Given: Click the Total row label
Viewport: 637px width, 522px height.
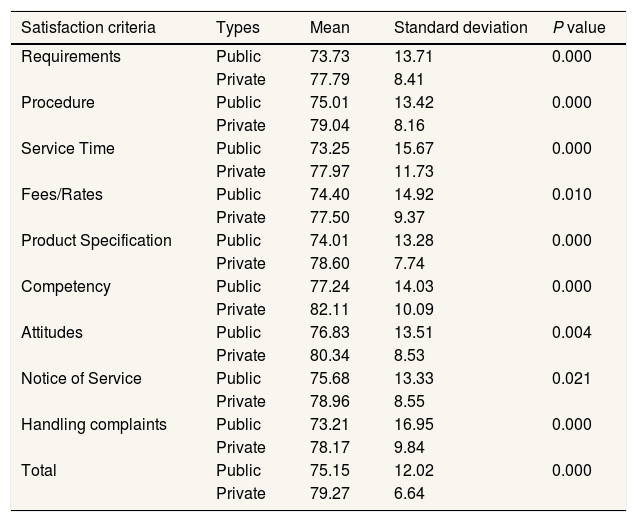Looking at the screenshot, I should point(39,471).
